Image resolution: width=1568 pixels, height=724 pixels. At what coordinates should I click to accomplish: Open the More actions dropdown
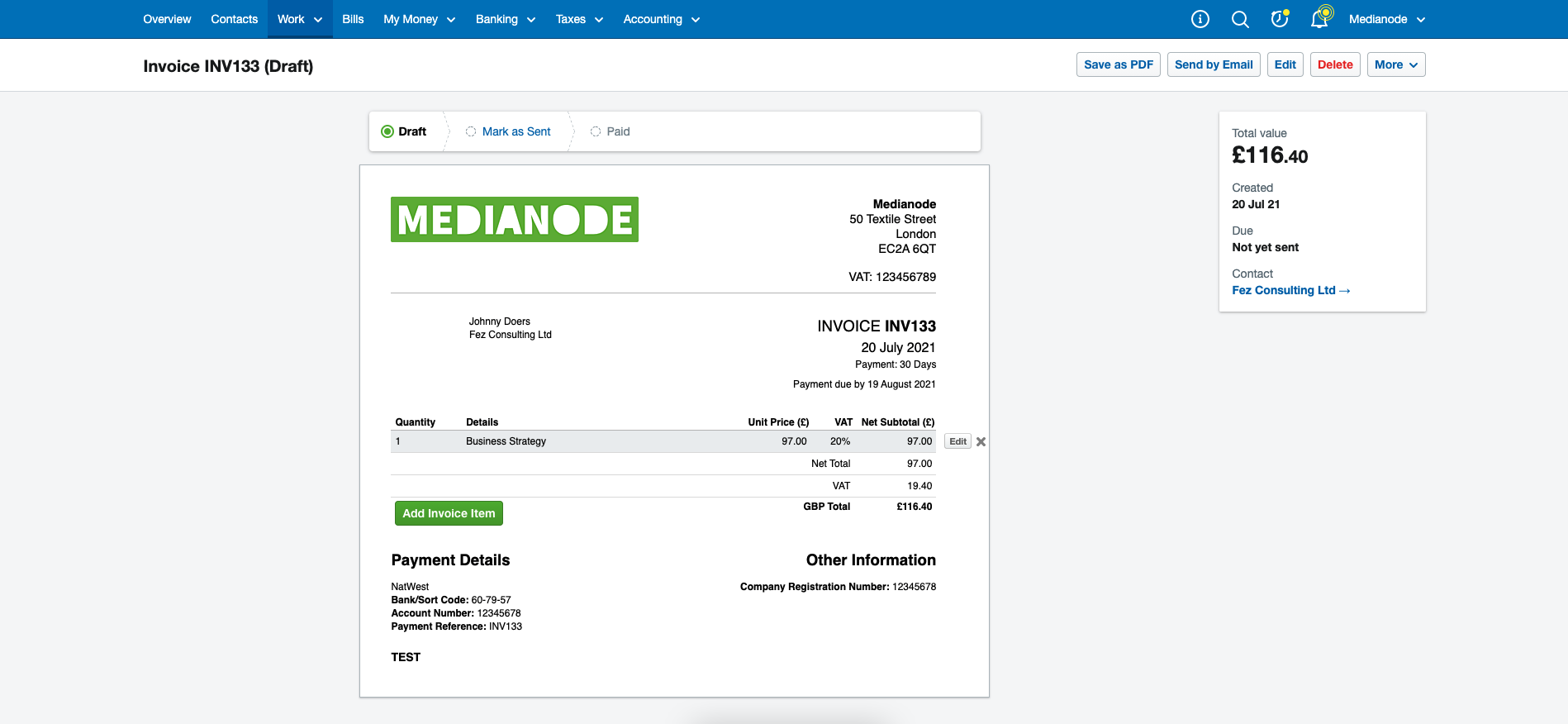click(x=1396, y=64)
